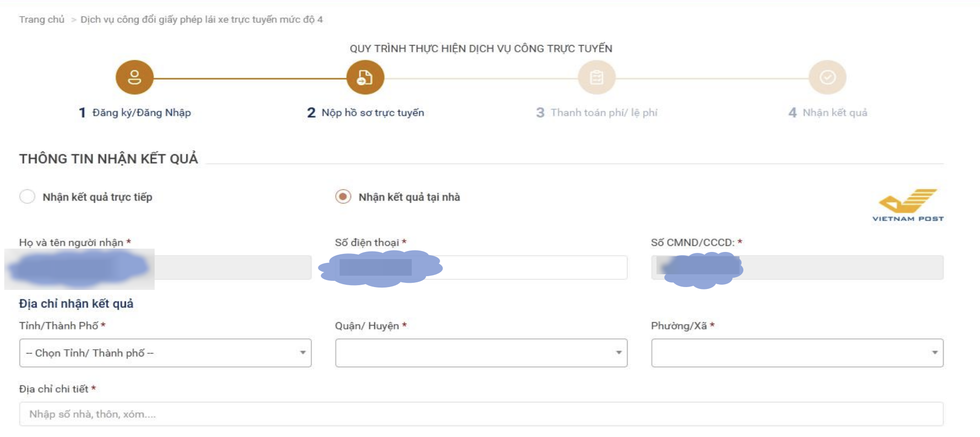Image resolution: width=980 pixels, height=437 pixels.
Task: Open the Tỉnh/Thành Phố dropdown
Action: click(165, 353)
